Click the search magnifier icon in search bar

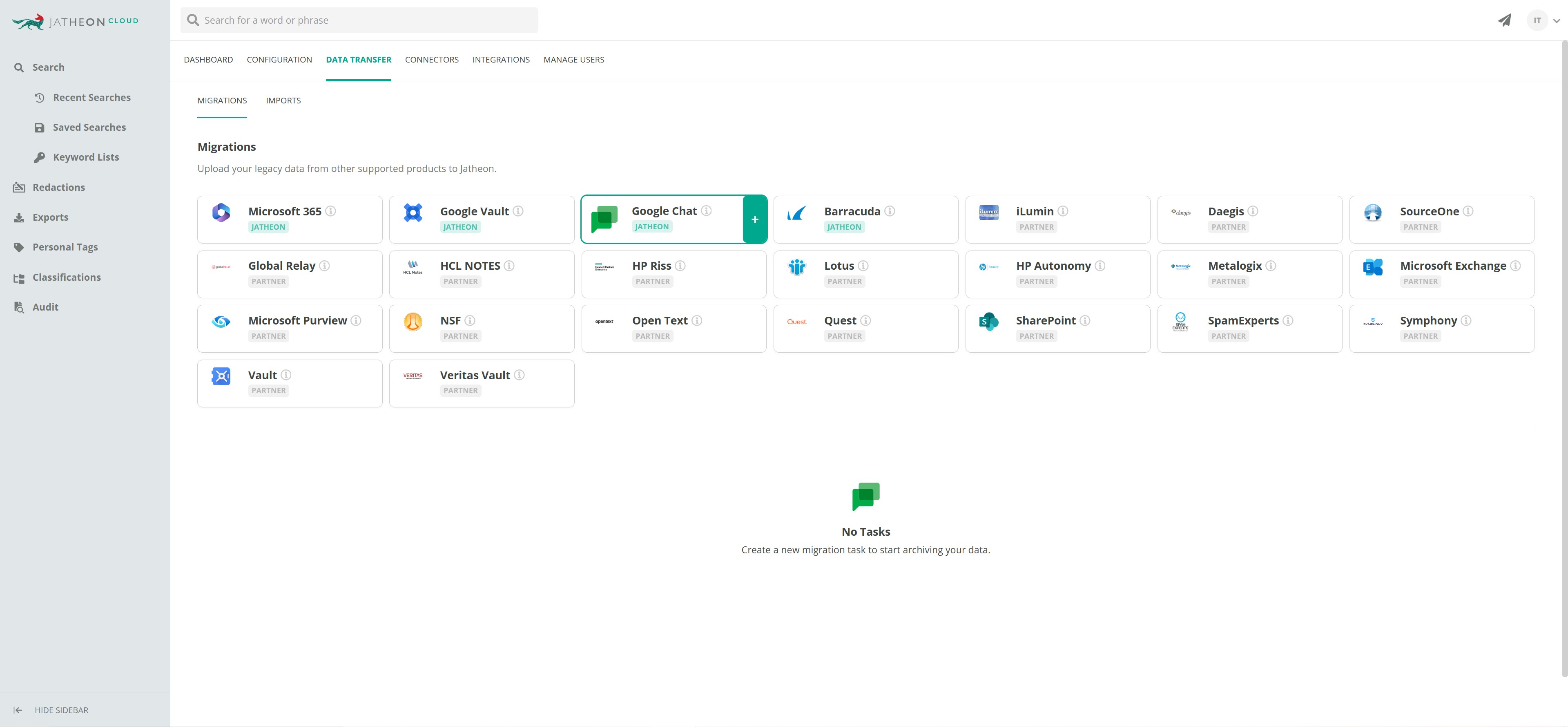(x=193, y=20)
